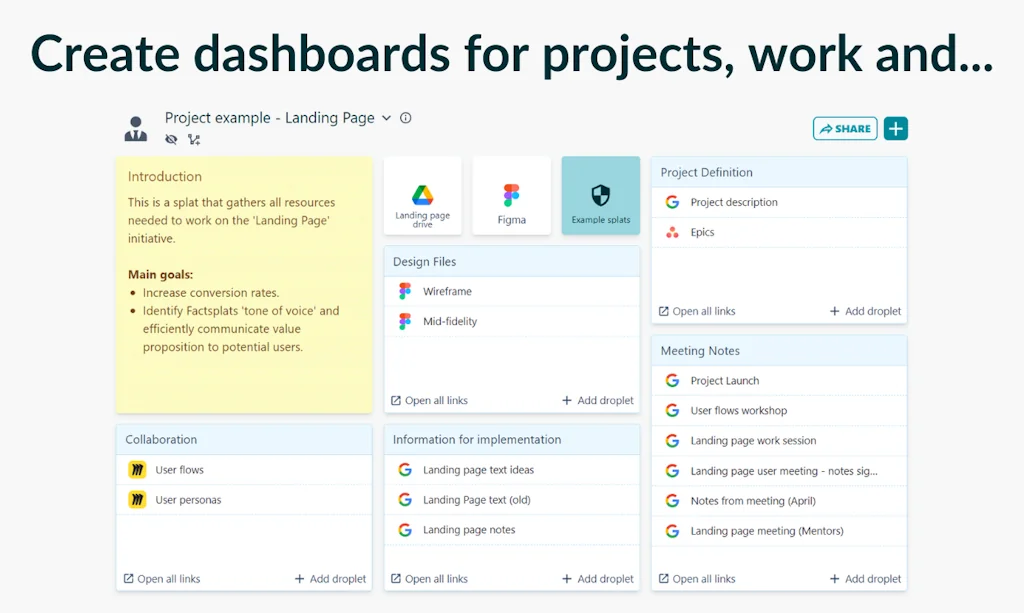Open the Figma shortcut tile

(x=511, y=196)
